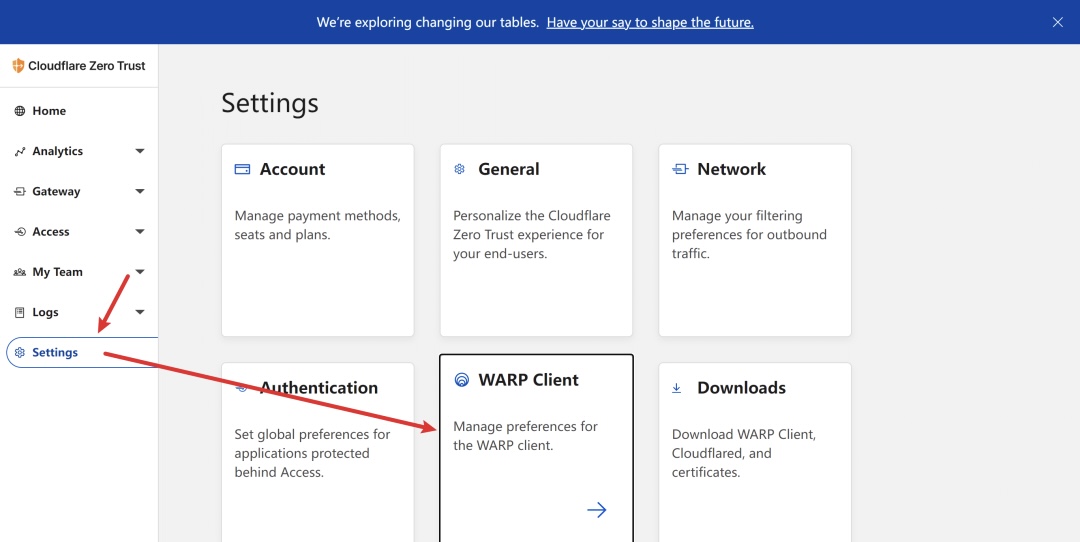
Task: Click the Network card icon
Action: click(x=680, y=169)
